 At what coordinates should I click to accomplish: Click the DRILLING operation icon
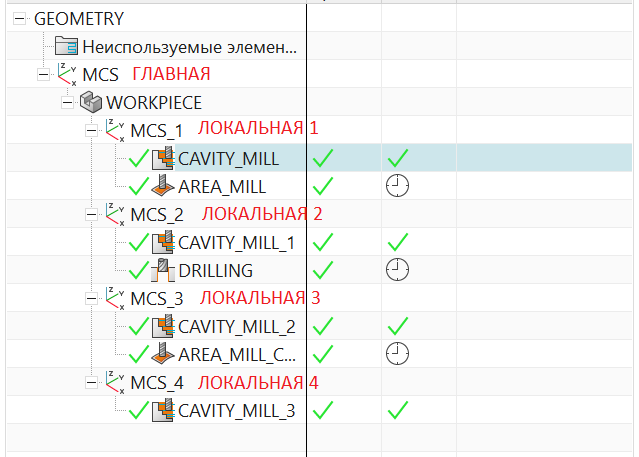(x=163, y=270)
